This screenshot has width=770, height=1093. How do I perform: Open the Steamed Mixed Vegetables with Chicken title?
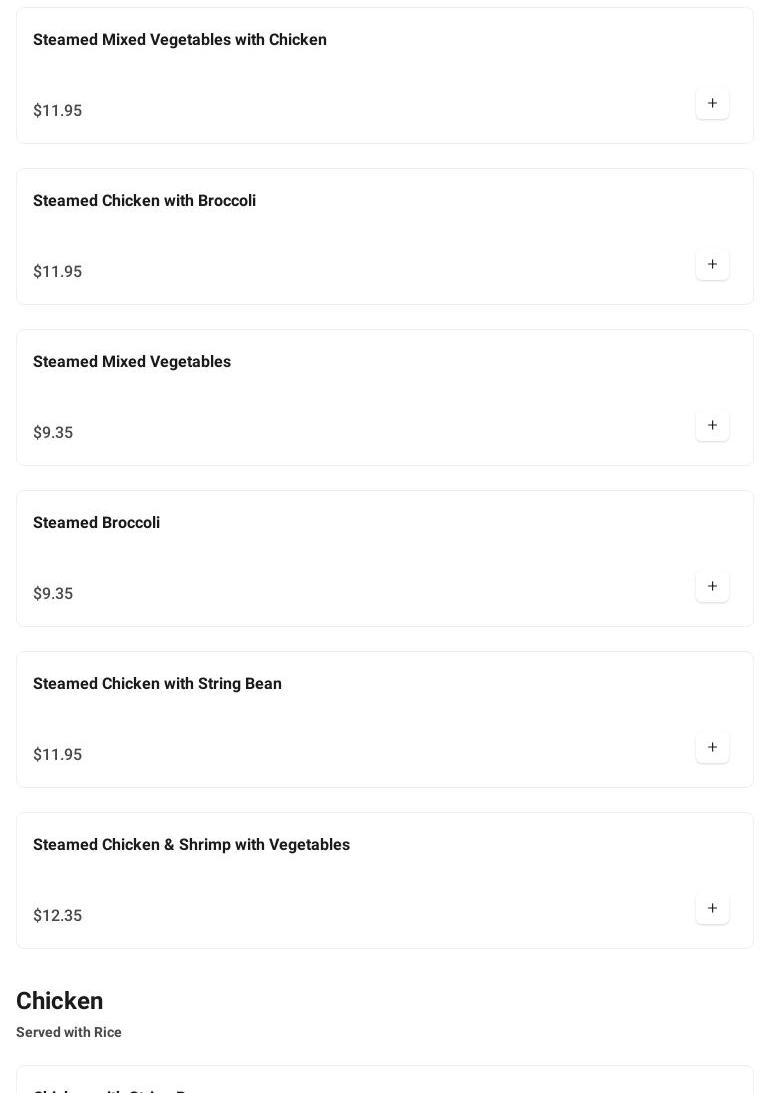click(x=180, y=40)
